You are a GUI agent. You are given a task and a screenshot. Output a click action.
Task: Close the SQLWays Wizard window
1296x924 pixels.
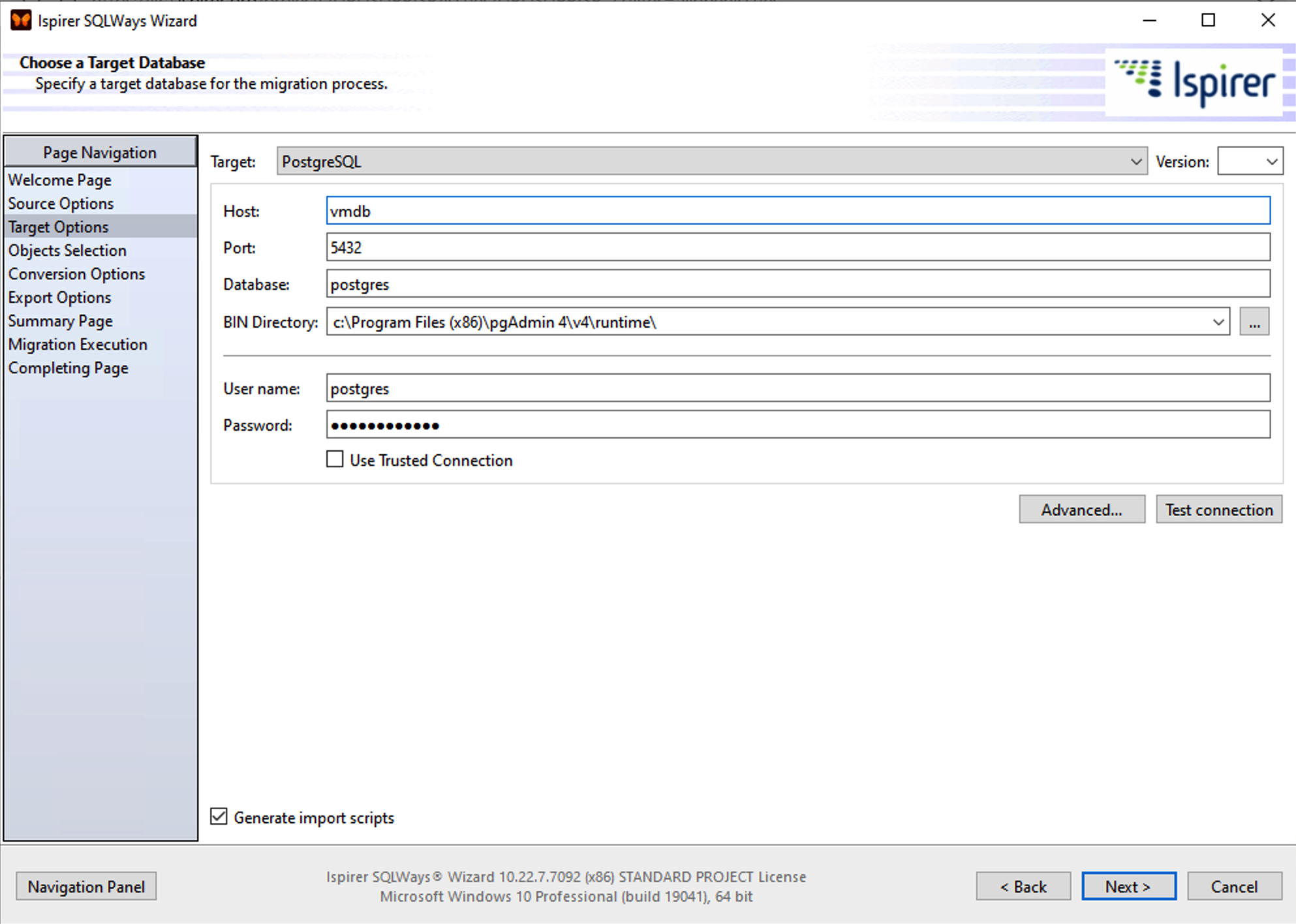[1267, 20]
